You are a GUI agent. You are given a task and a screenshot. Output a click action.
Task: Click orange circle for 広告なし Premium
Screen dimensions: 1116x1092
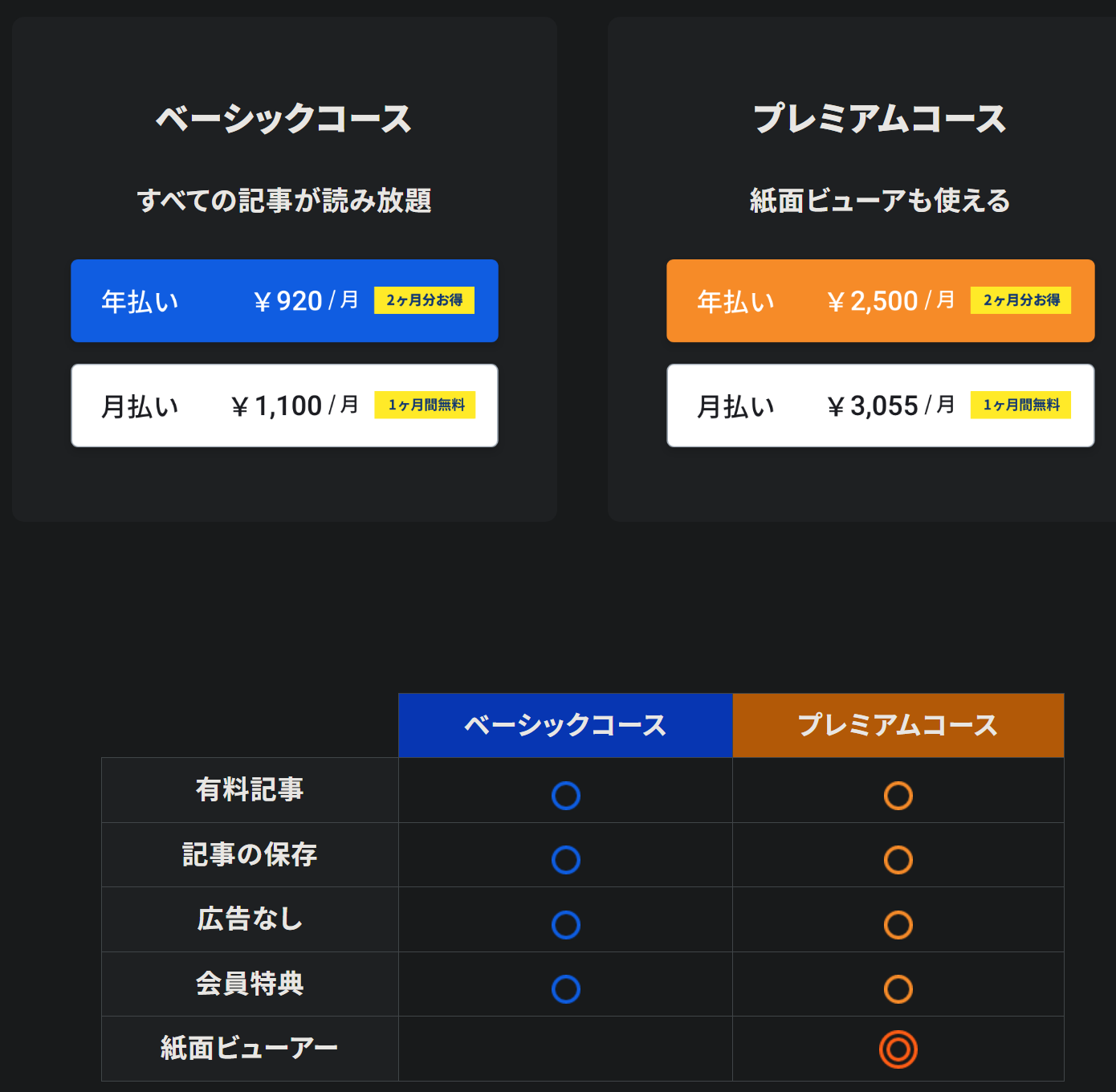(898, 925)
